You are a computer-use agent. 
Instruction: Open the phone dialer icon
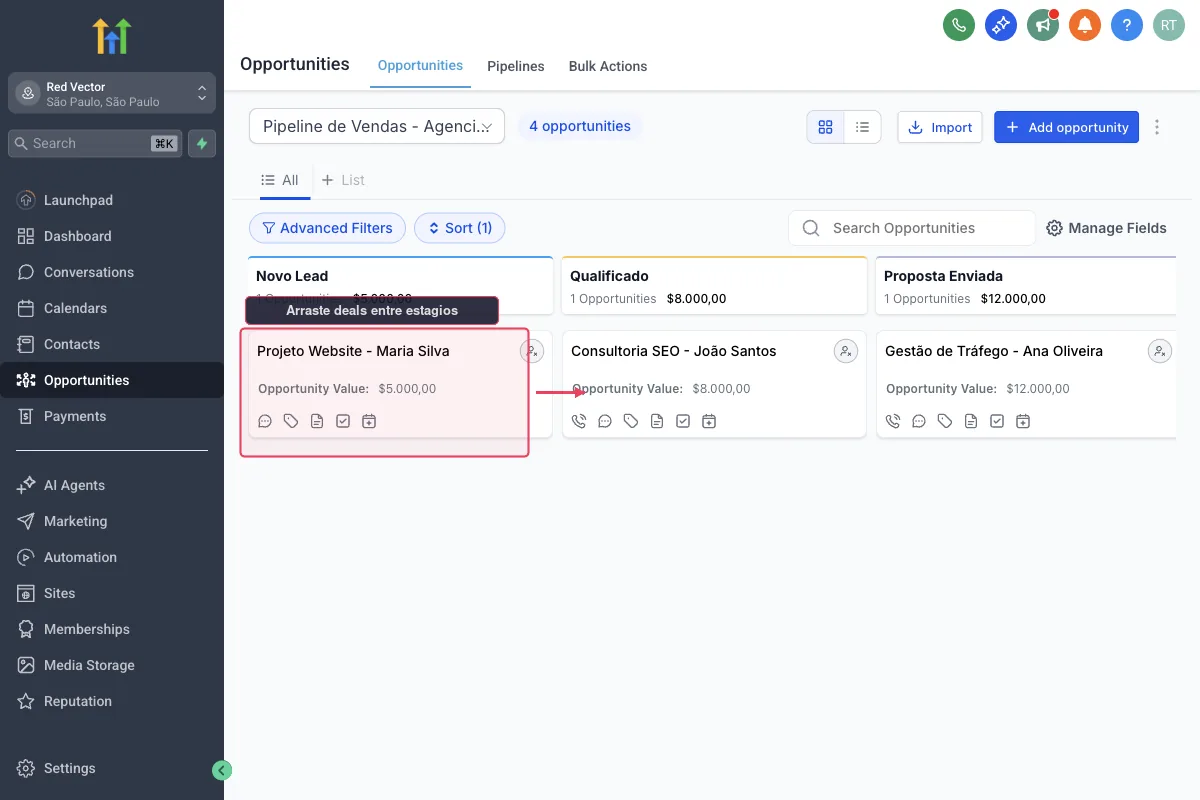tap(959, 24)
